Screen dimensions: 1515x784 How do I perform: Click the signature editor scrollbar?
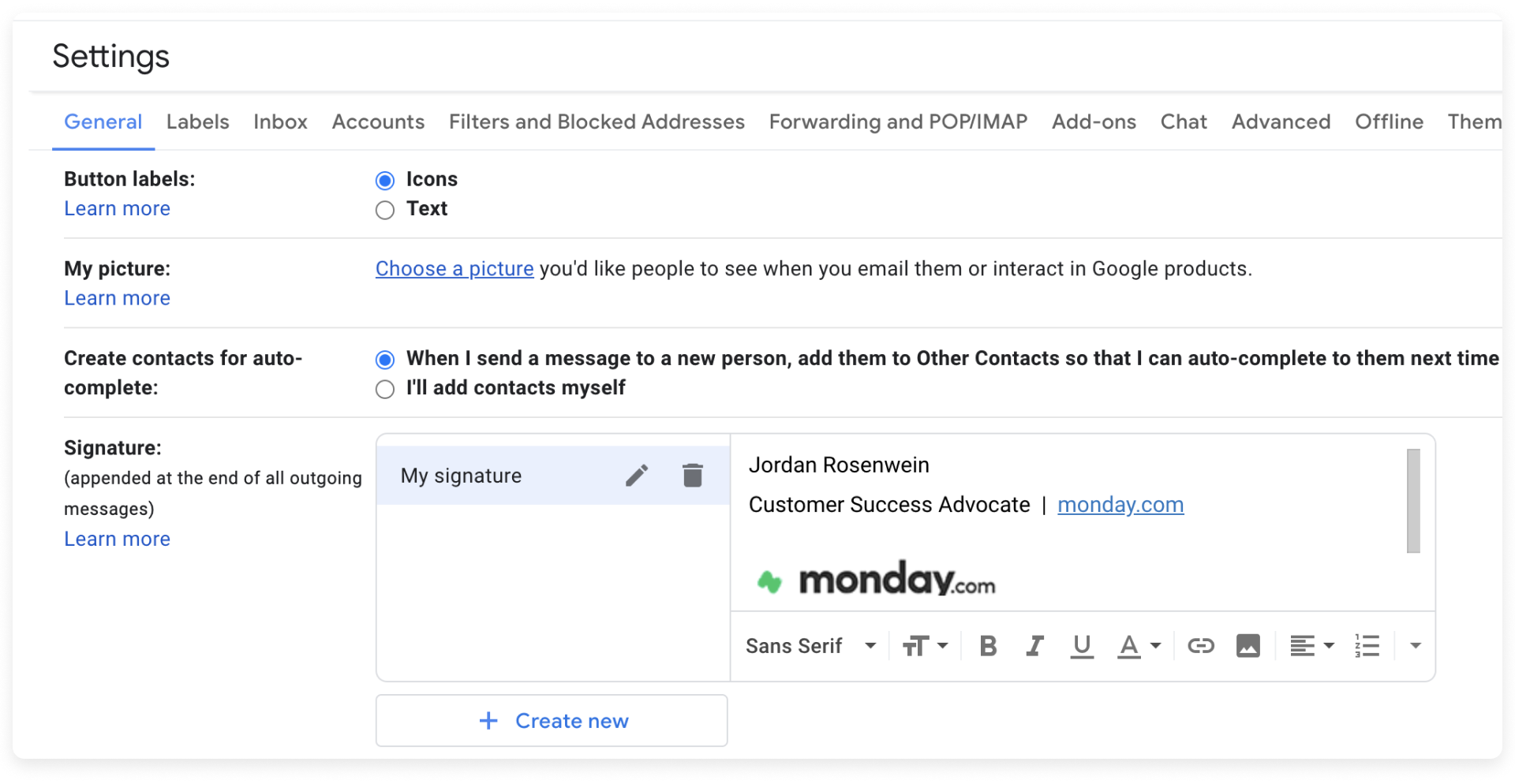pos(1413,501)
